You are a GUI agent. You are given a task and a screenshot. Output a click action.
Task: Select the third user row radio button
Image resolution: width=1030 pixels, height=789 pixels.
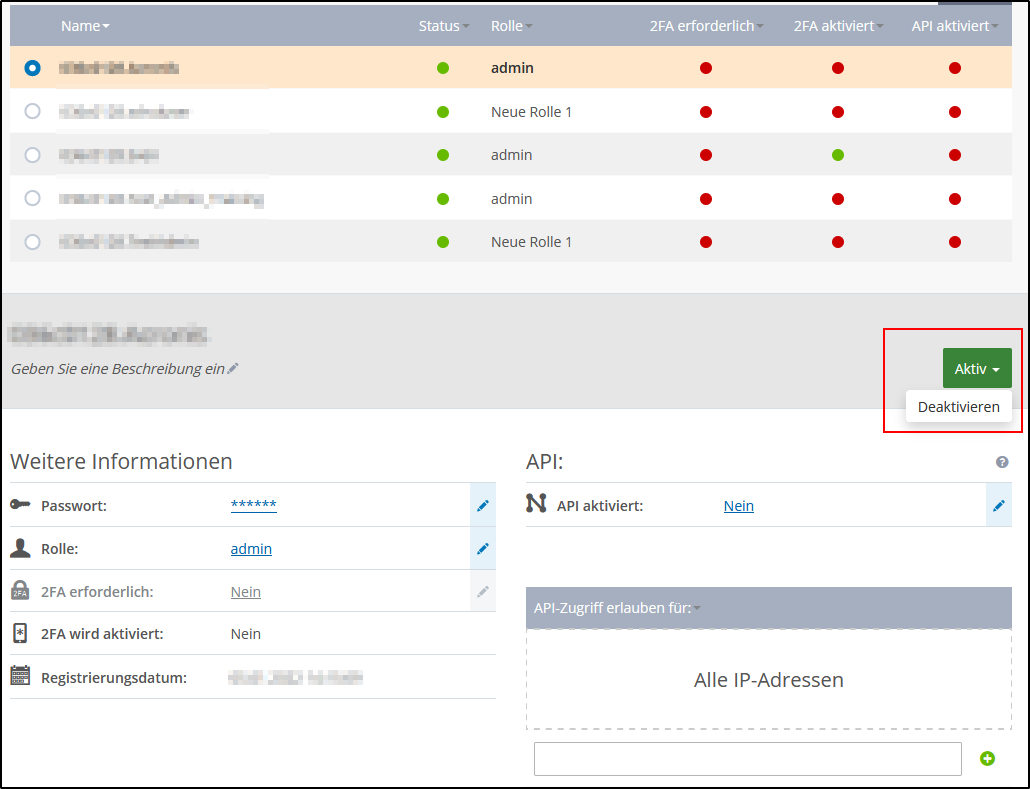[x=33, y=155]
